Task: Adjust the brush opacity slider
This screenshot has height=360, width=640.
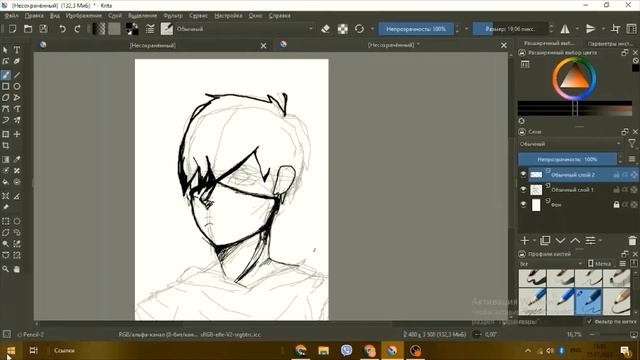Action: (x=416, y=29)
